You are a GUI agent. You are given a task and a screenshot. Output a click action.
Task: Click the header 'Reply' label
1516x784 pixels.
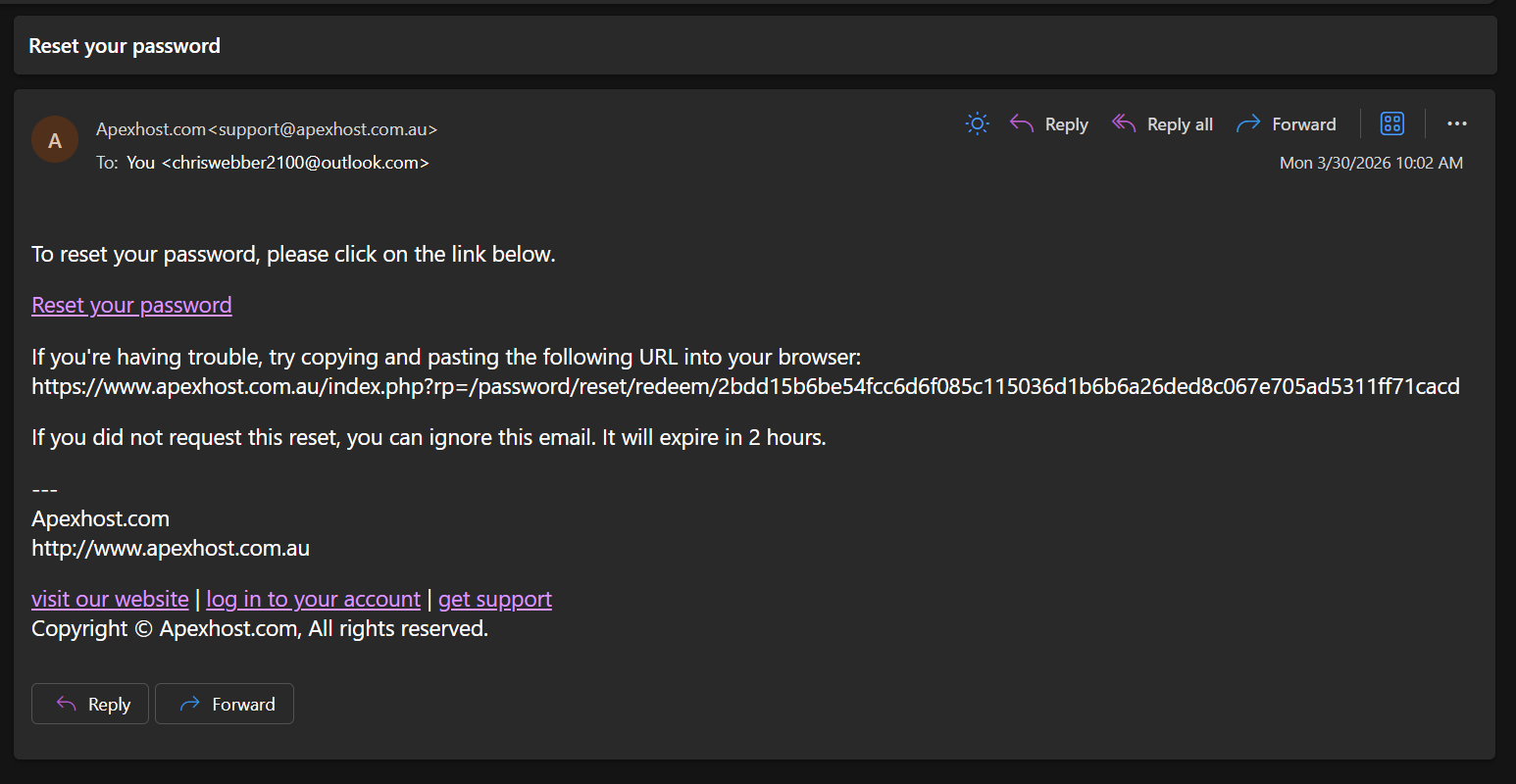tap(1066, 124)
